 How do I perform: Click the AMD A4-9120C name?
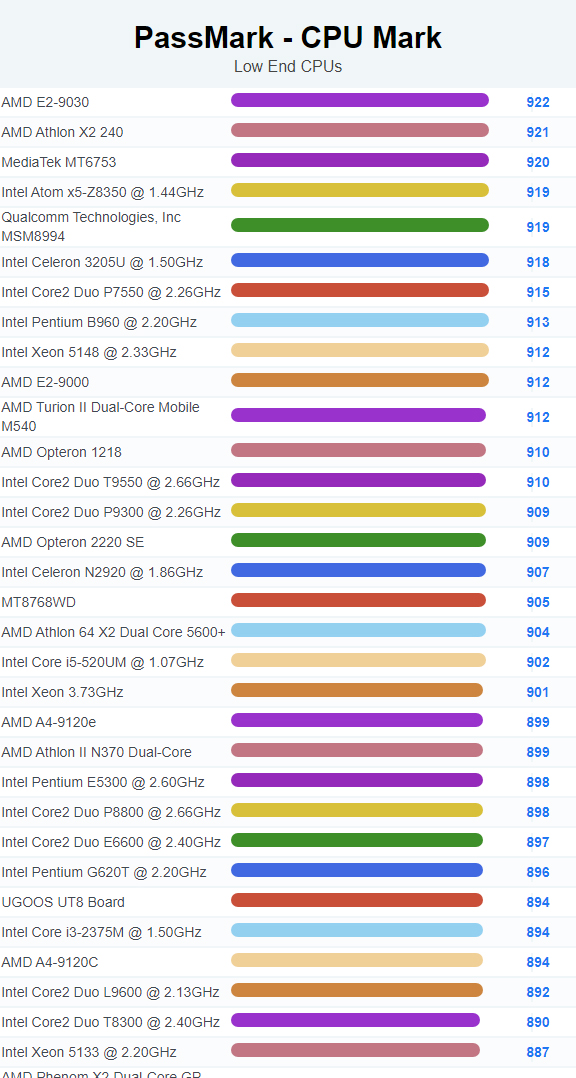(49, 962)
